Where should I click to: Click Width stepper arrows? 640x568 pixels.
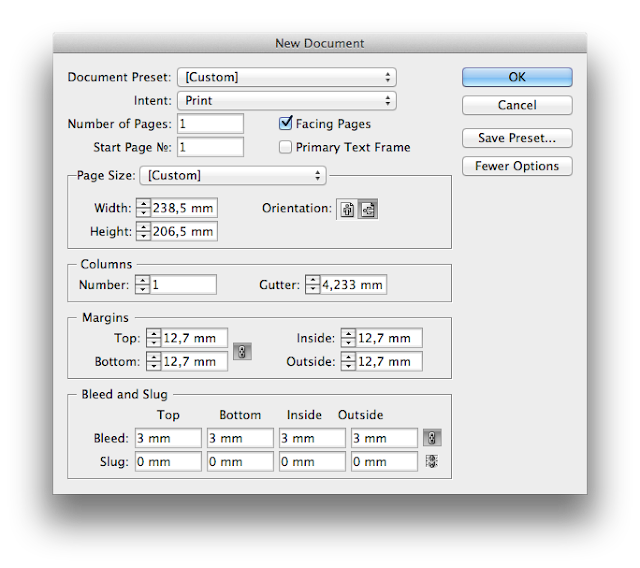[143, 208]
